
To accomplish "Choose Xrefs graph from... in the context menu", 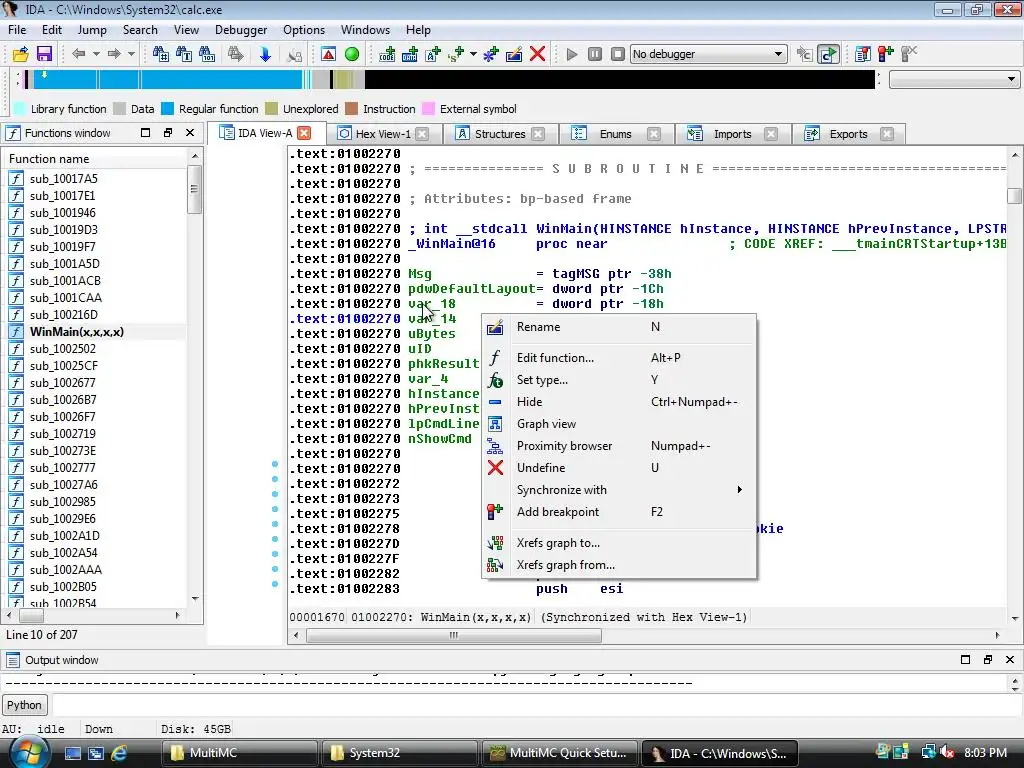I will tap(619, 565).
